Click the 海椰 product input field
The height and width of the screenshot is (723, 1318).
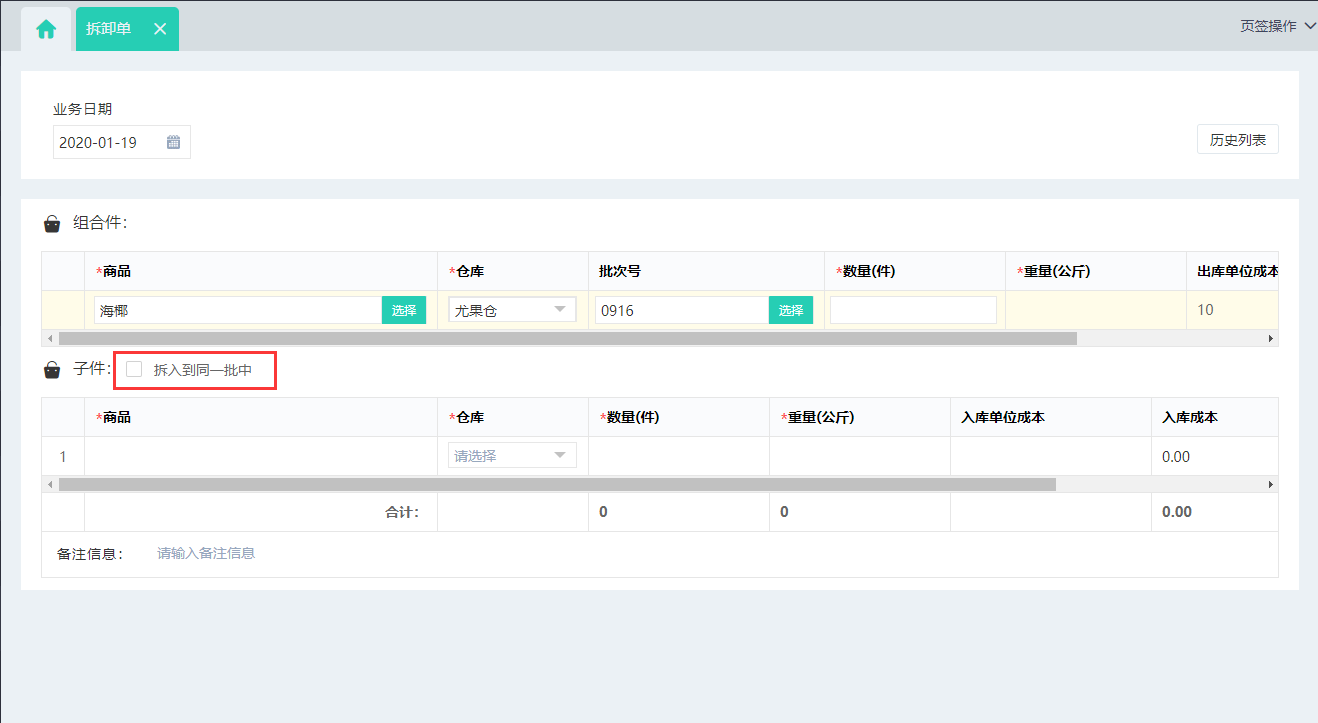point(238,310)
